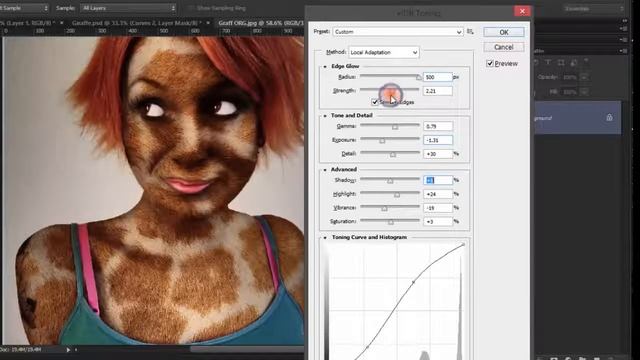Open the status bar info arrow menu
Screen dimensions: 640x360
point(68,350)
